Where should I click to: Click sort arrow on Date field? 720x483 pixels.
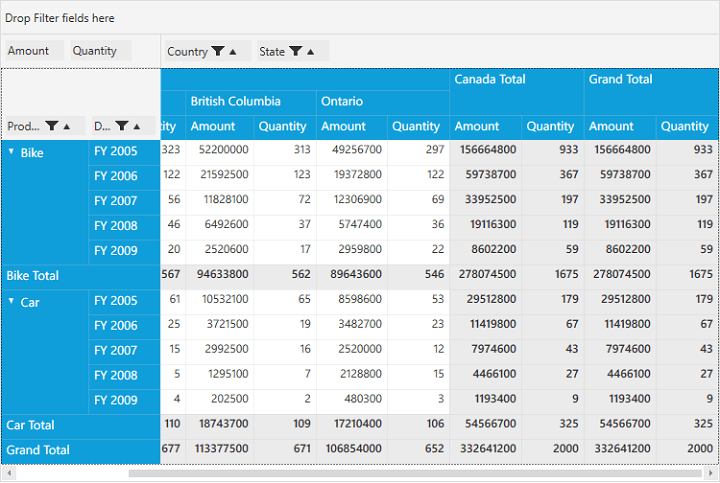tap(138, 127)
